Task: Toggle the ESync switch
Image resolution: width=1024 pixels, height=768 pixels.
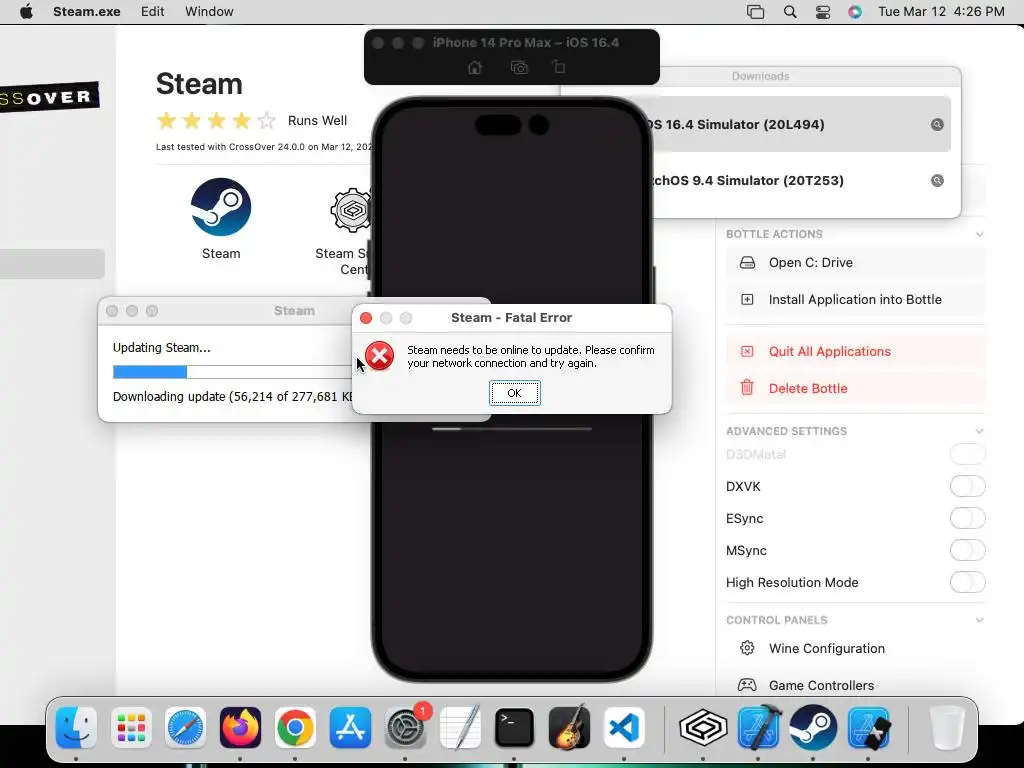Action: pos(967,518)
